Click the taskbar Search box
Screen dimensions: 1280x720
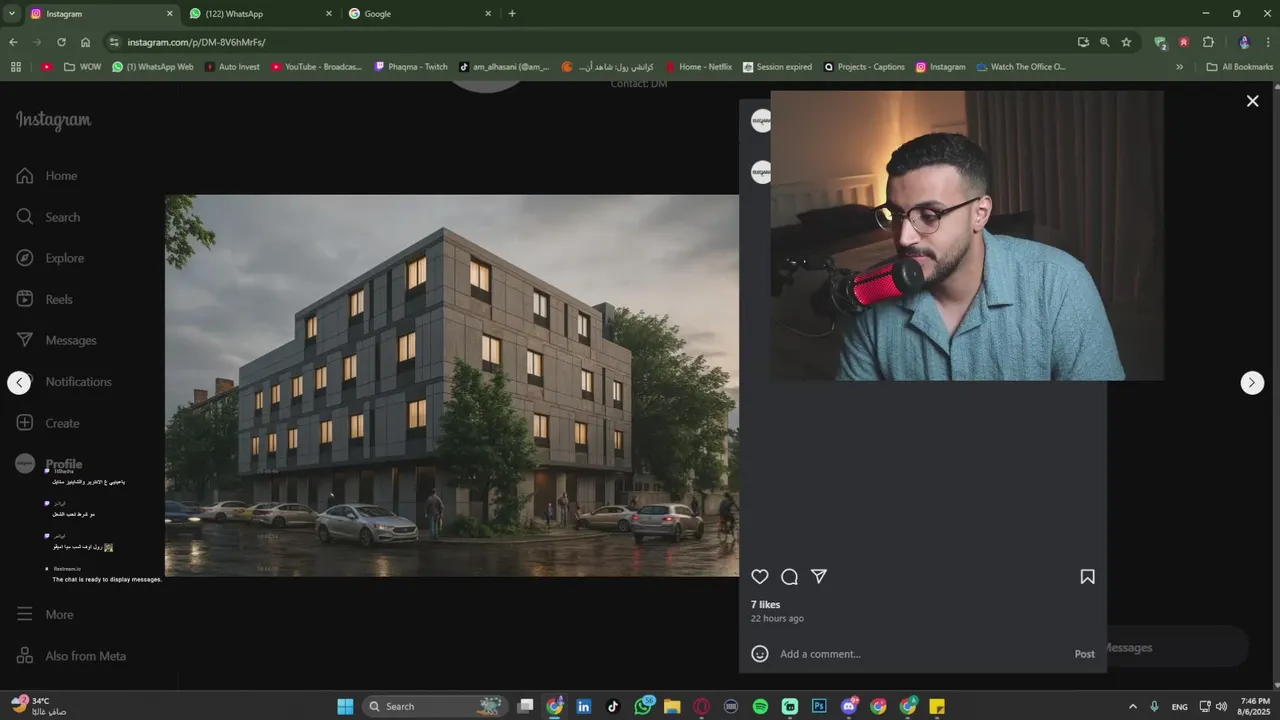point(434,706)
